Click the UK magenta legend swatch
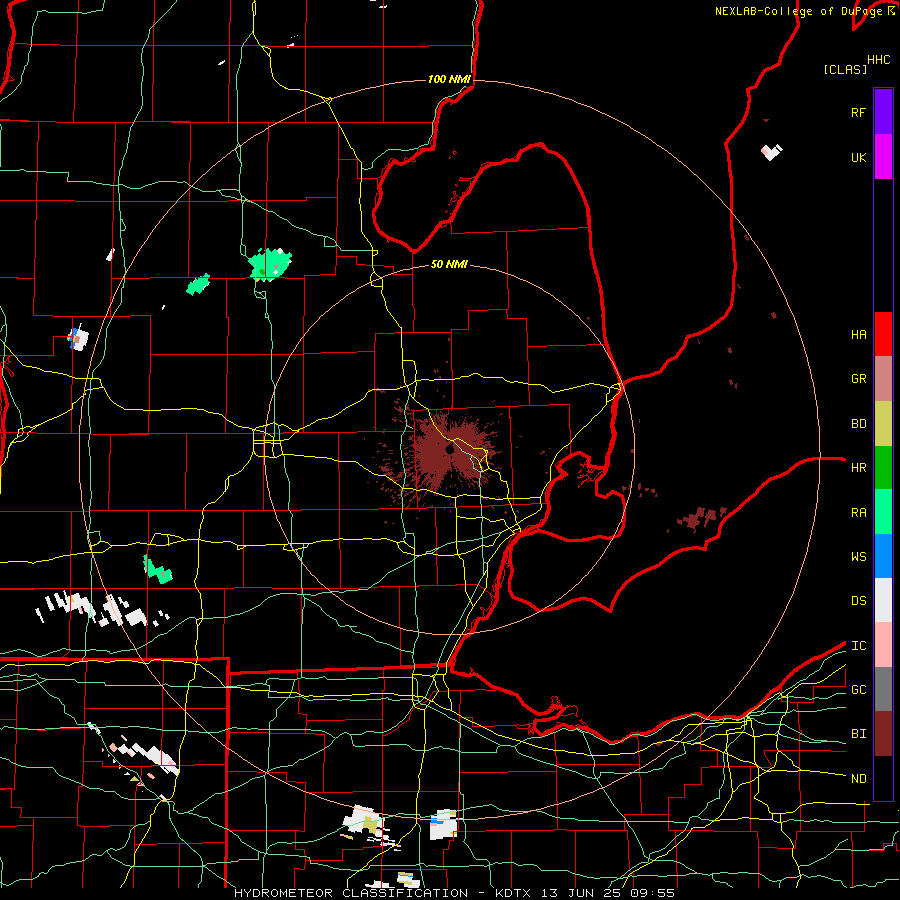This screenshot has width=900, height=900. pyautogui.click(x=883, y=157)
